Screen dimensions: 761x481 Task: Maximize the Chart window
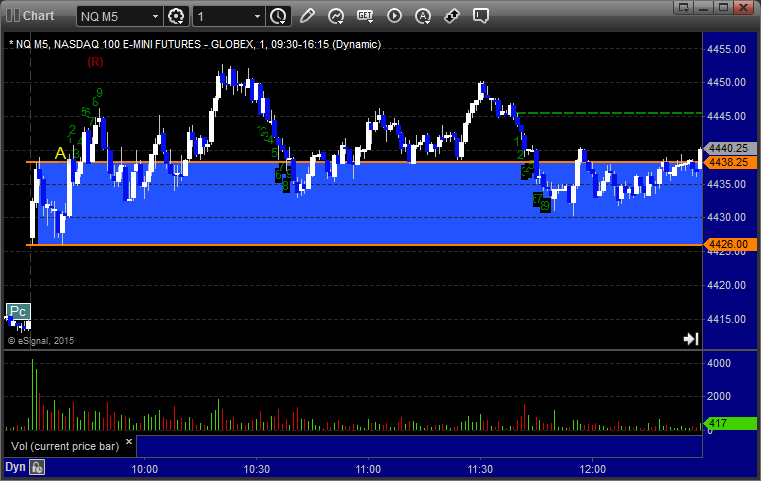pos(723,7)
